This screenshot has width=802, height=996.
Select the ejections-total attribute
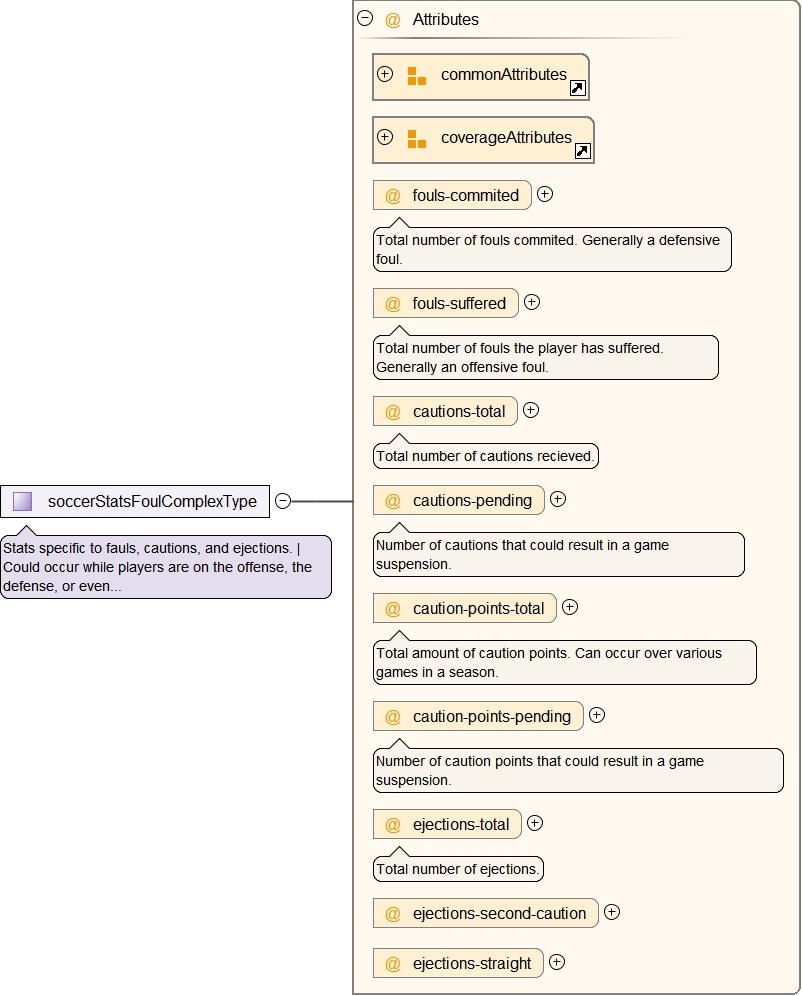tap(460, 825)
